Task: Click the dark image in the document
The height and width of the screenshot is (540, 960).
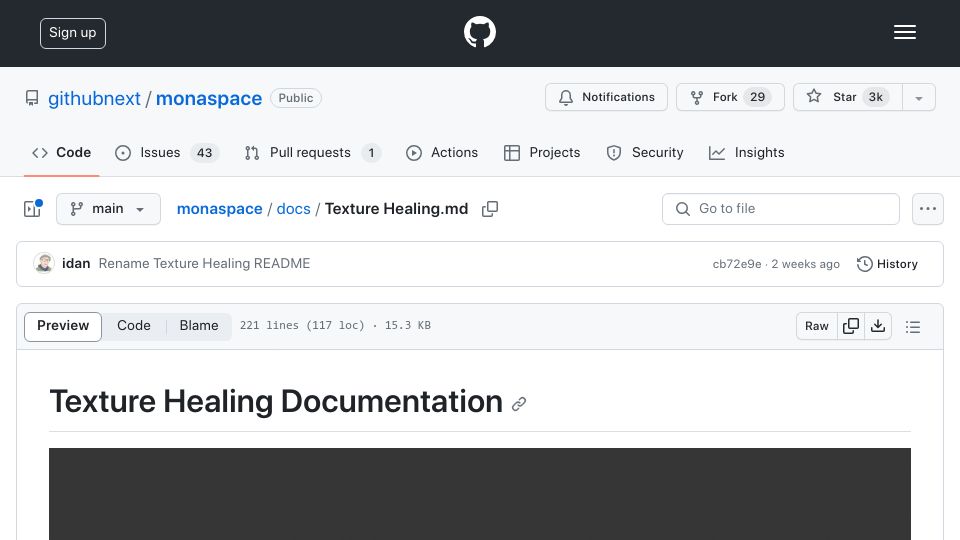Action: 480,494
